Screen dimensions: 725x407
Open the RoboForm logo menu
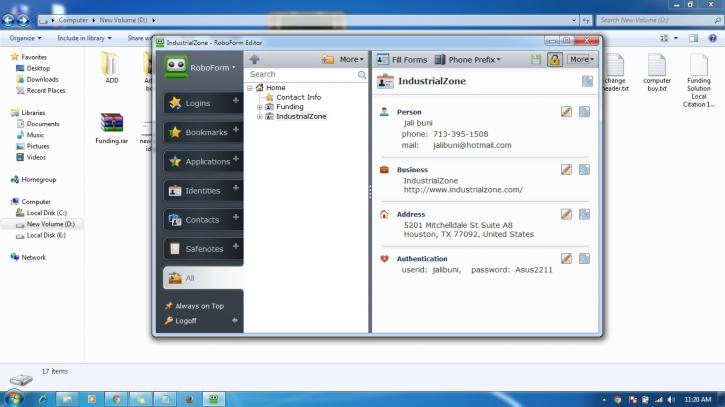200,68
